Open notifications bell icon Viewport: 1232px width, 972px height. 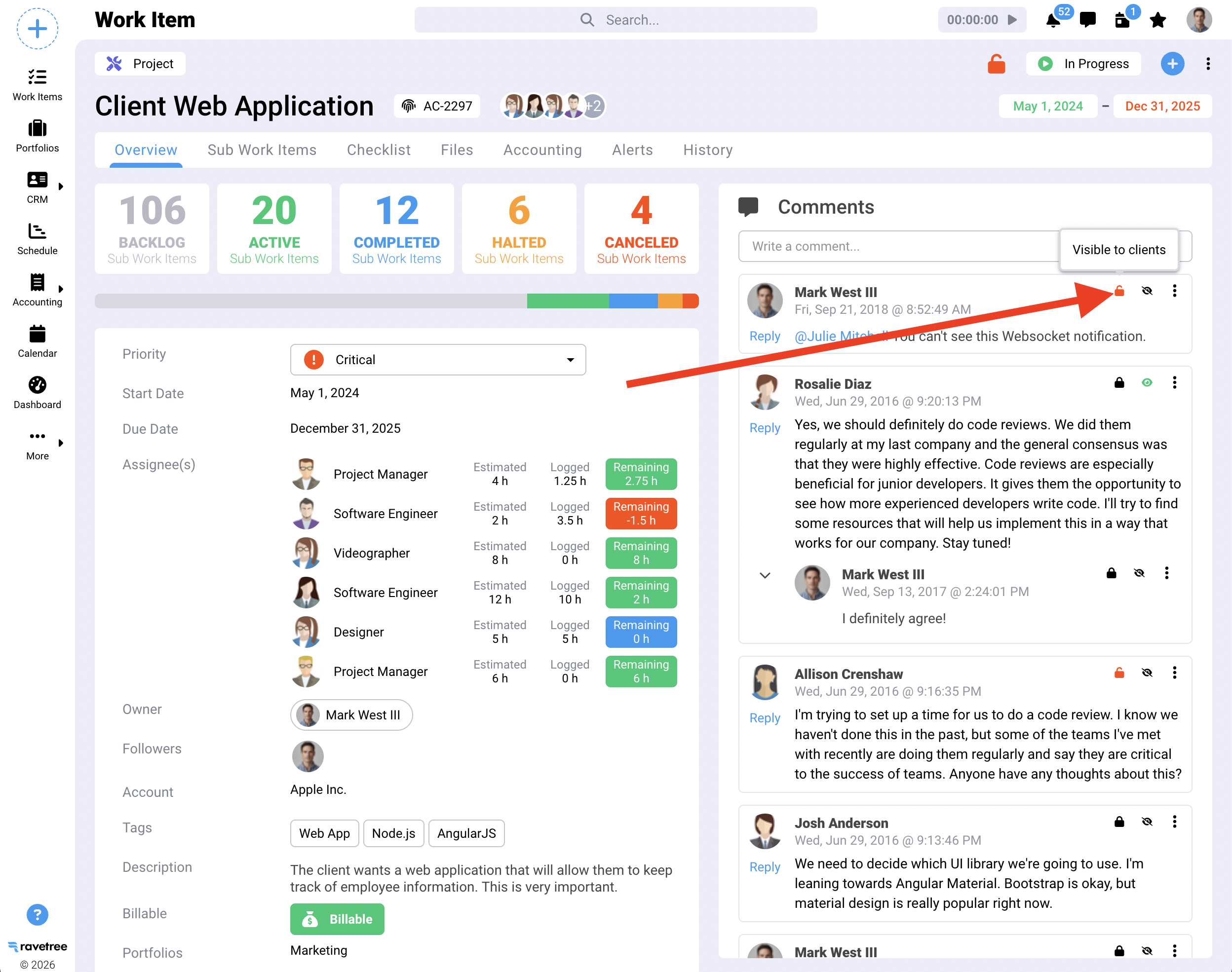[1053, 21]
